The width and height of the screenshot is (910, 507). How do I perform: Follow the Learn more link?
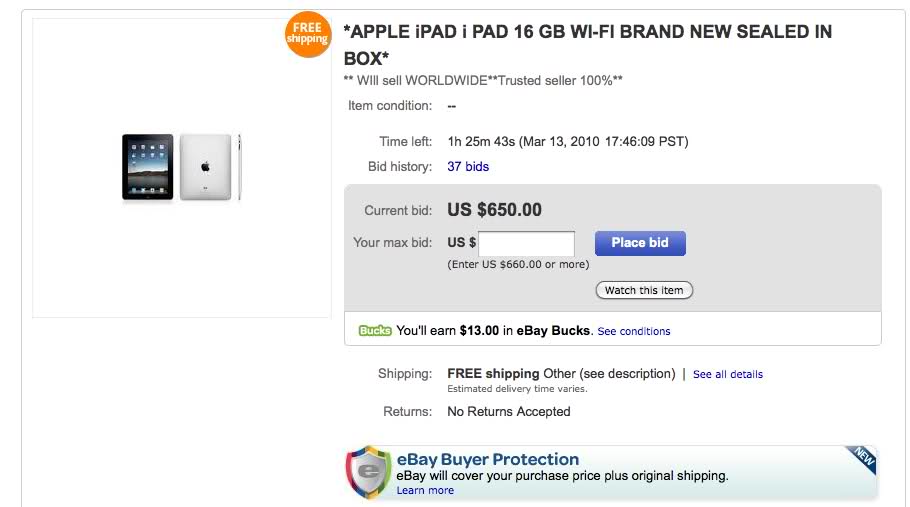pos(425,490)
